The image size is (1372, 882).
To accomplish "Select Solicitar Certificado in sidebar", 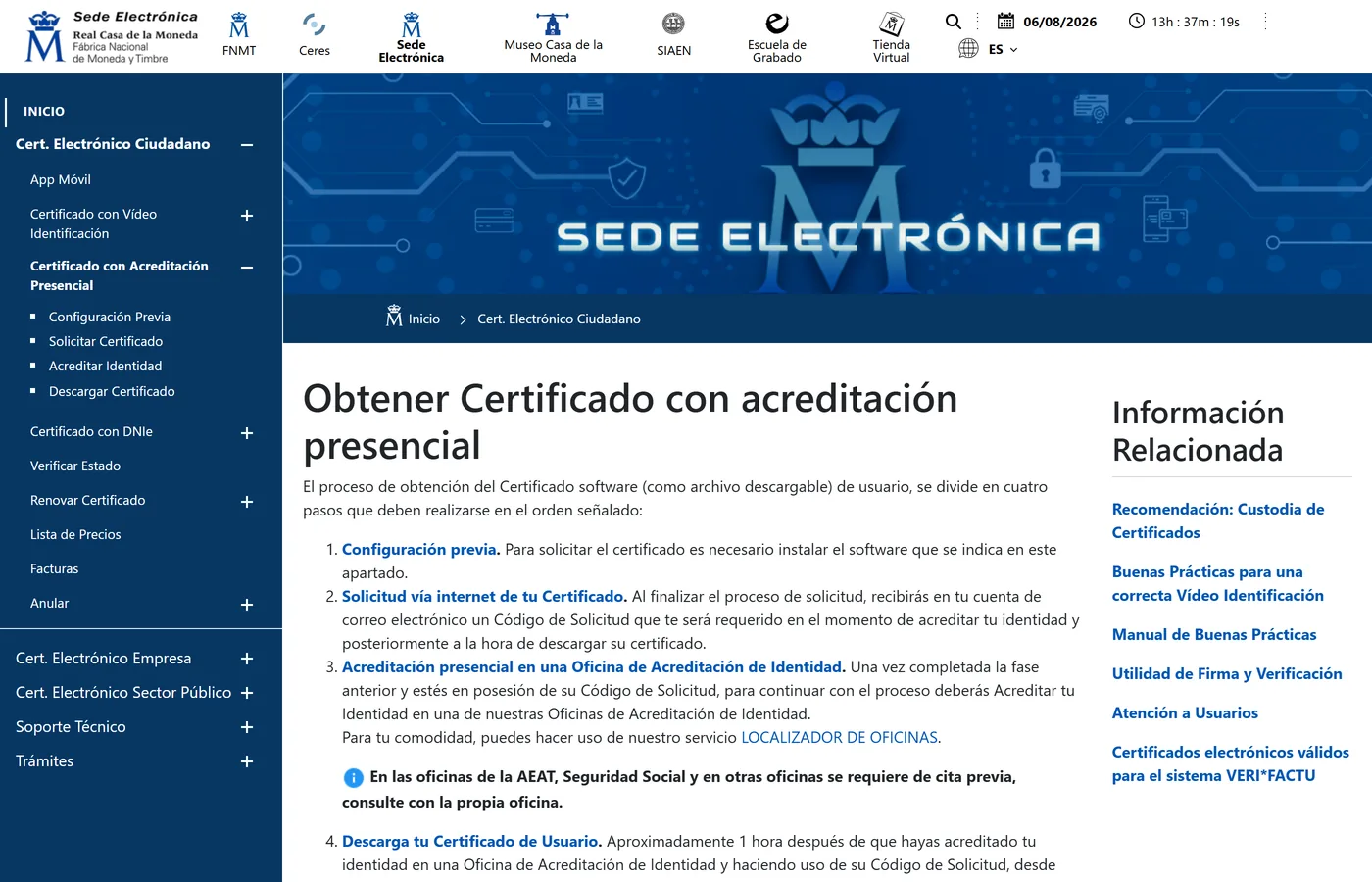I will [x=106, y=341].
